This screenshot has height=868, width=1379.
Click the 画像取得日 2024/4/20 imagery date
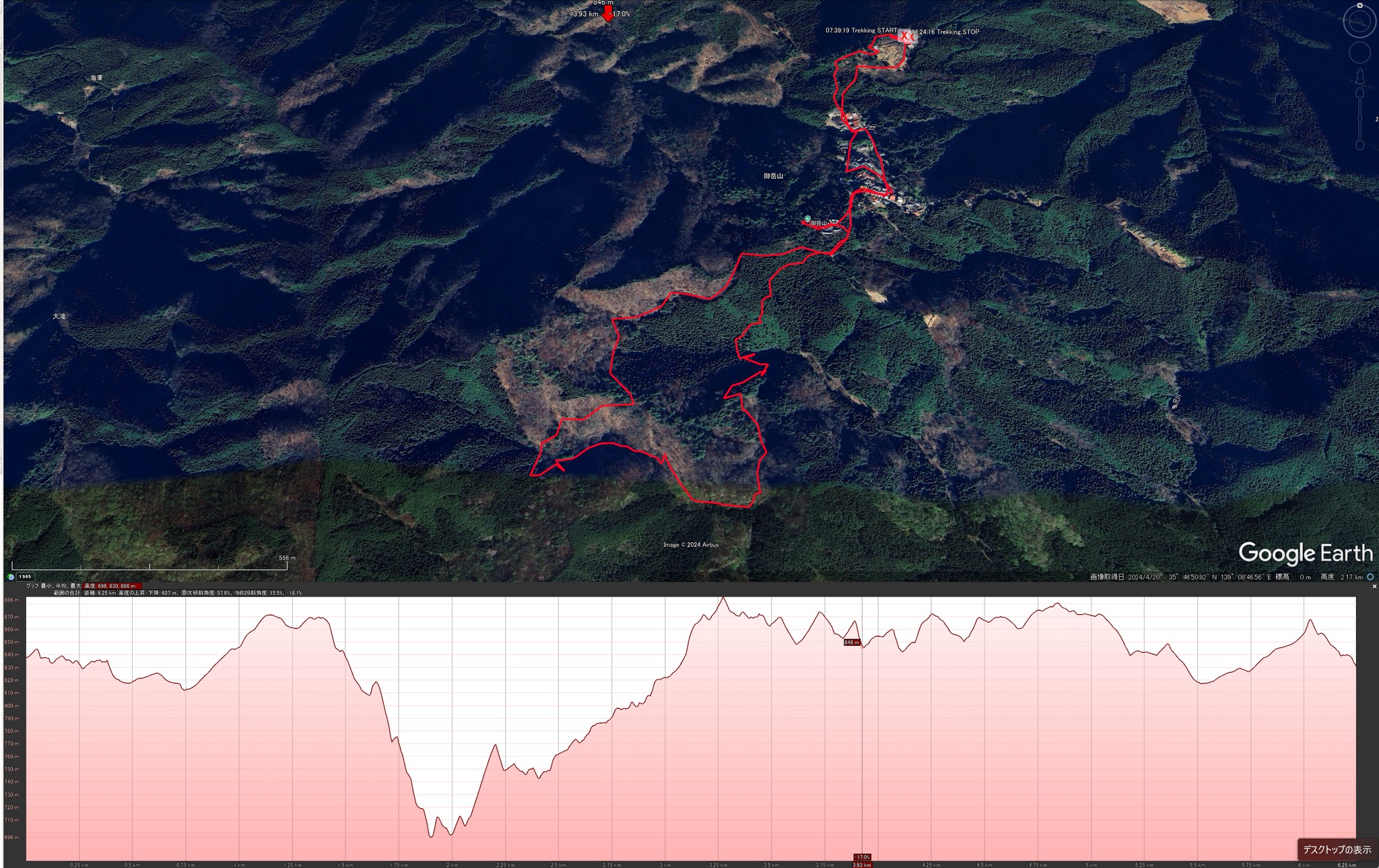click(x=1125, y=577)
